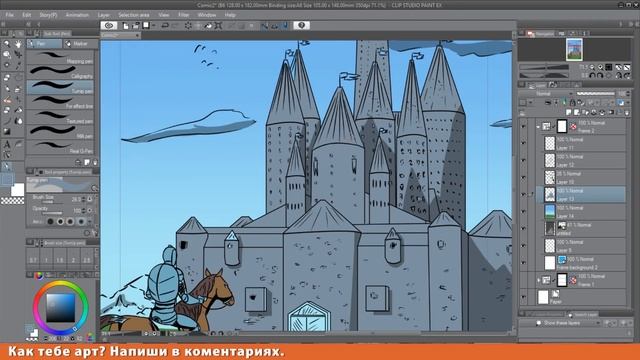Click the wrench icon in tool property
The width and height of the screenshot is (640, 360).
point(95,233)
